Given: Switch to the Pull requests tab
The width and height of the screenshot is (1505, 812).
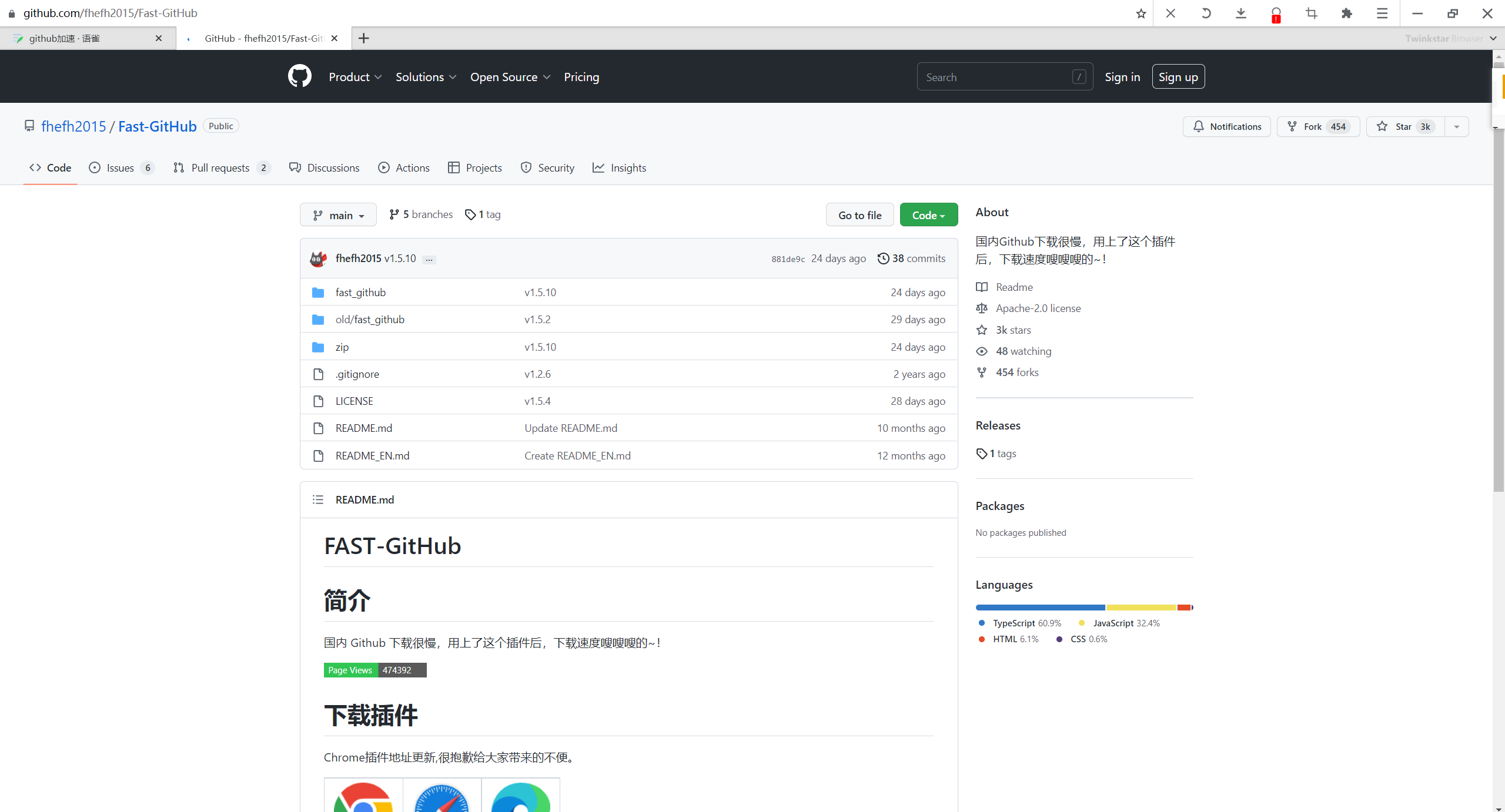Looking at the screenshot, I should pos(222,168).
